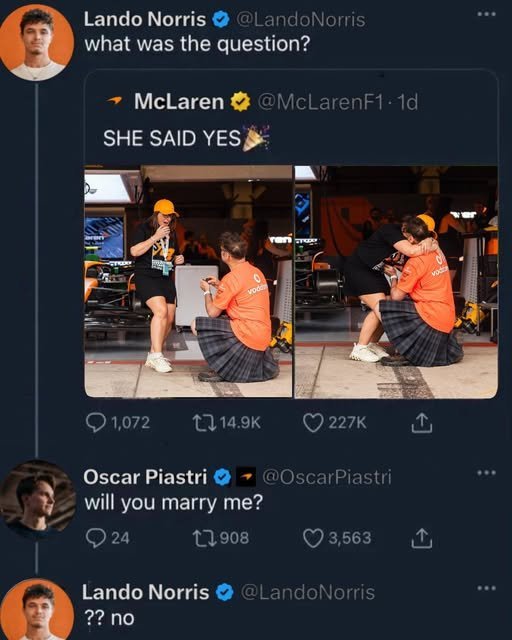Open reply thread on McLaren's tweet
The width and height of the screenshot is (512, 640).
pos(118,423)
